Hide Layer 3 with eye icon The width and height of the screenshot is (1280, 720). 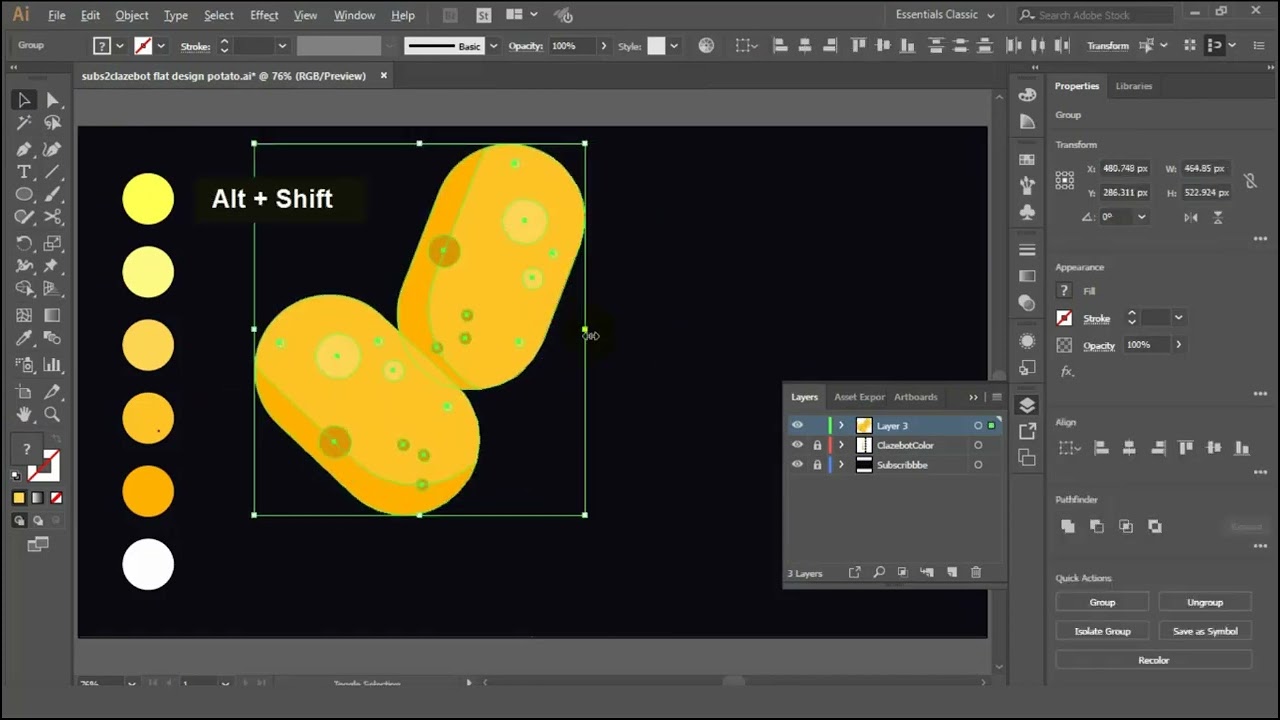(x=797, y=425)
